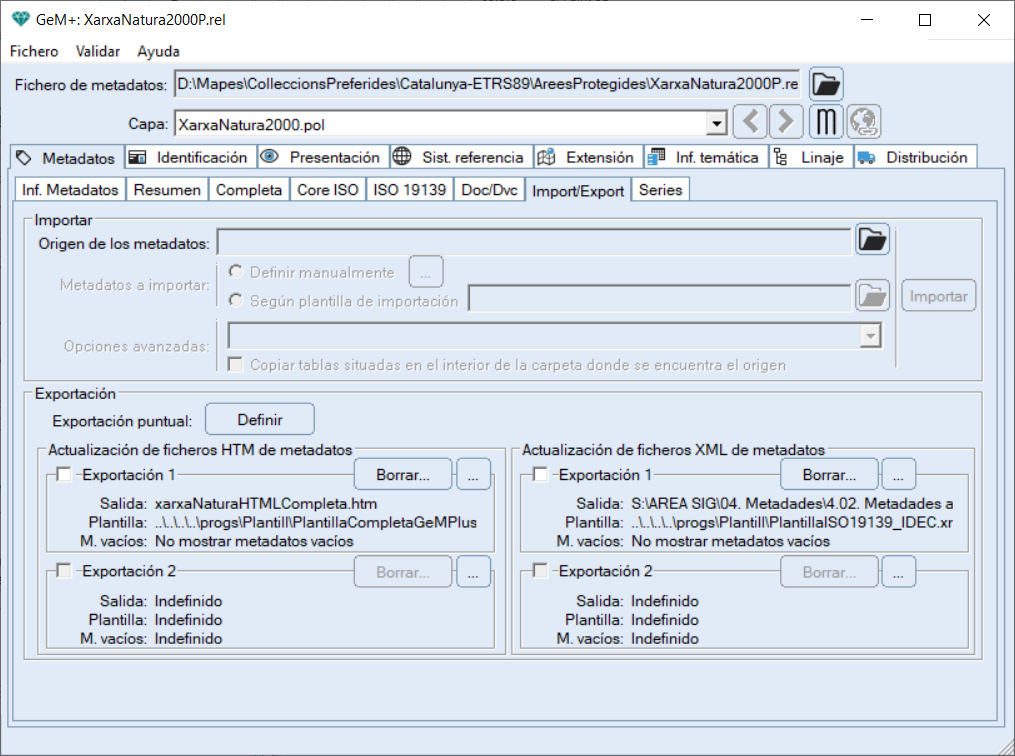This screenshot has height=756, width=1015.
Task: Click ellipsis button for XML Exportación 1
Action: click(898, 475)
